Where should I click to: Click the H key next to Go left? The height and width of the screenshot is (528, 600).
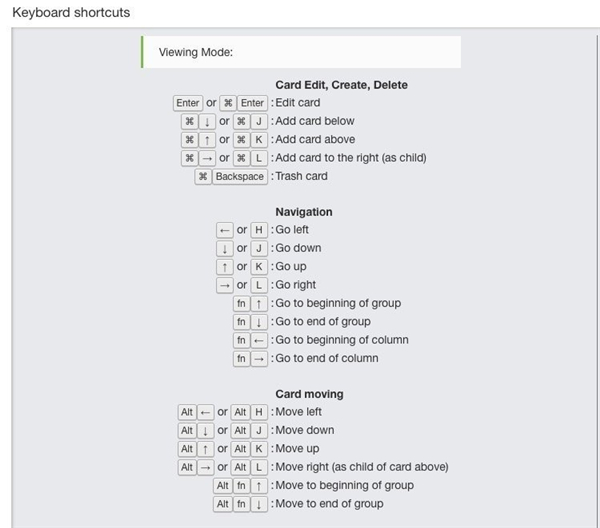click(258, 230)
